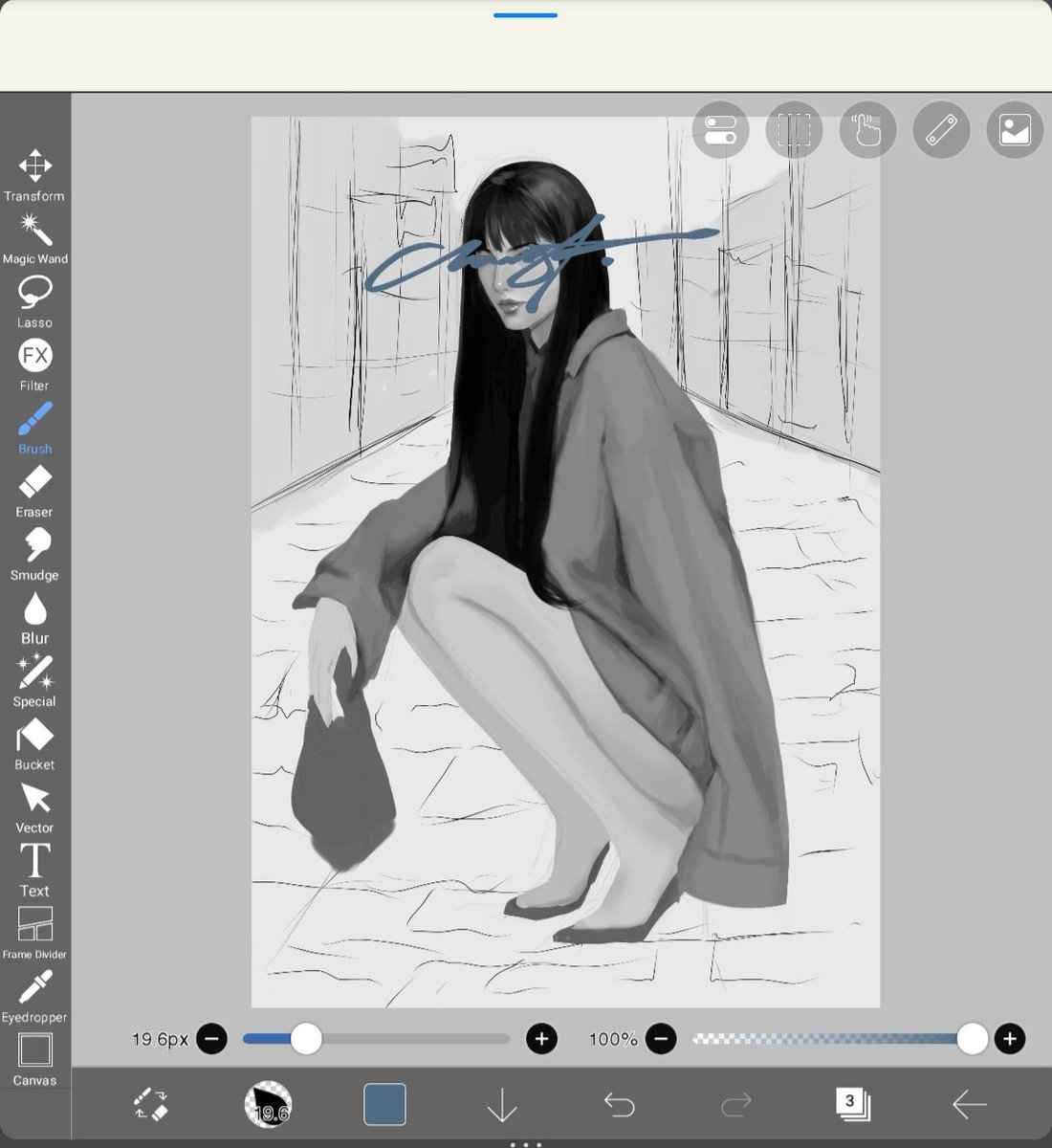Select the Text tool
1052x1148 pixels.
coord(34,870)
